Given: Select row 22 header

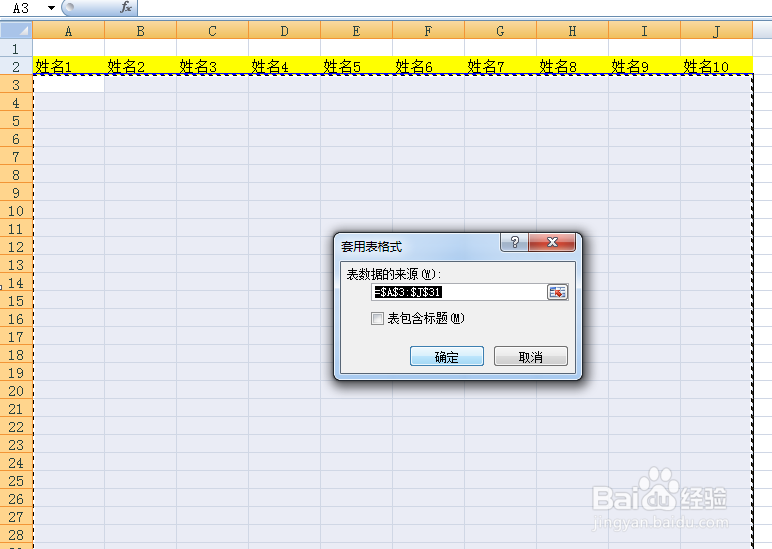Looking at the screenshot, I should (16, 427).
